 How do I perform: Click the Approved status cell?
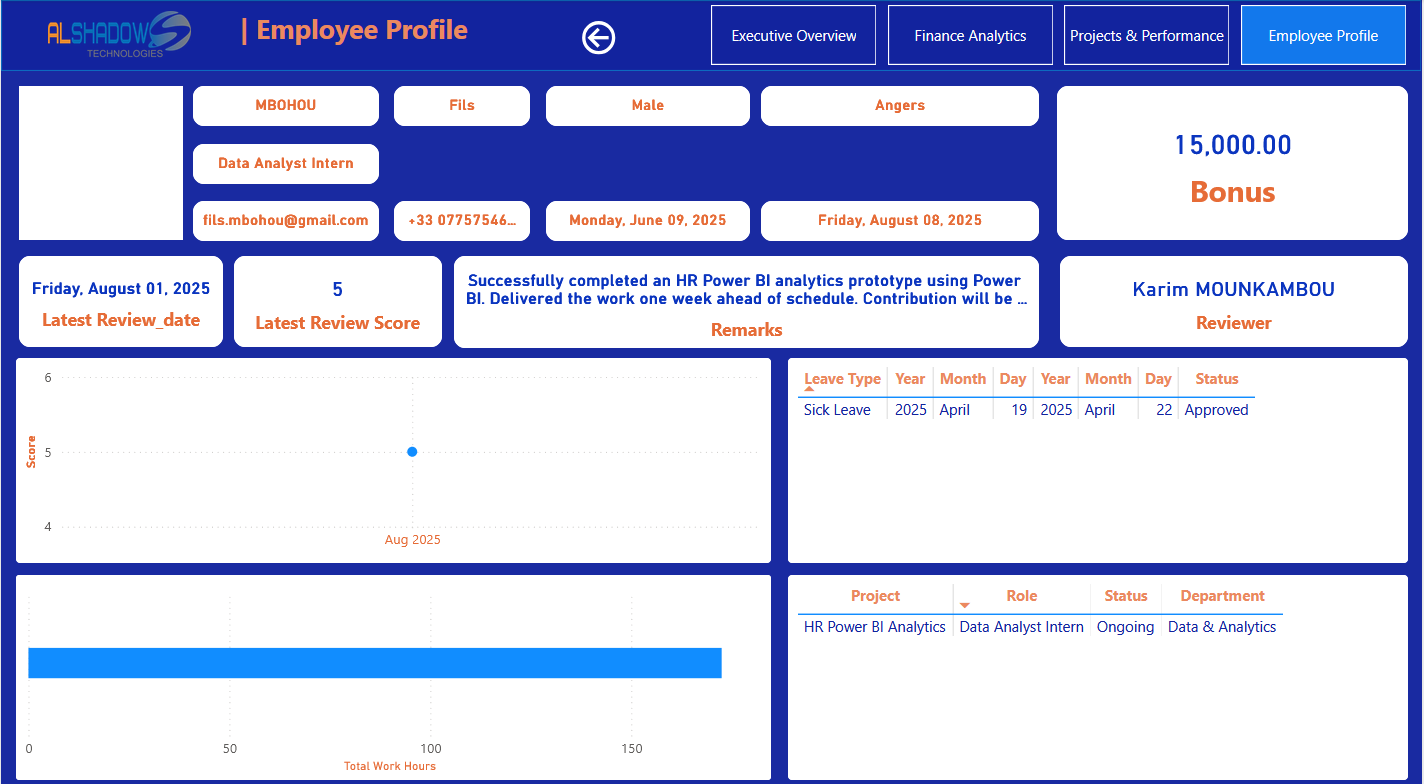(1216, 410)
